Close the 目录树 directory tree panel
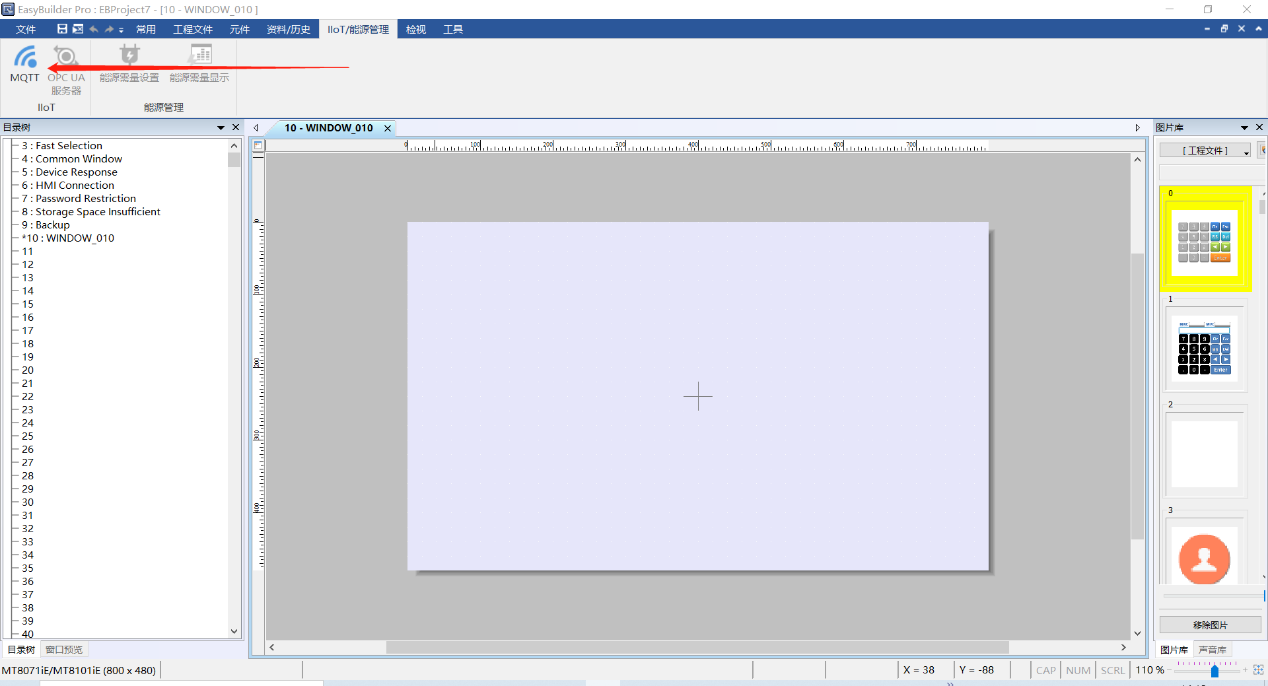Image resolution: width=1268 pixels, height=686 pixels. pyautogui.click(x=236, y=127)
